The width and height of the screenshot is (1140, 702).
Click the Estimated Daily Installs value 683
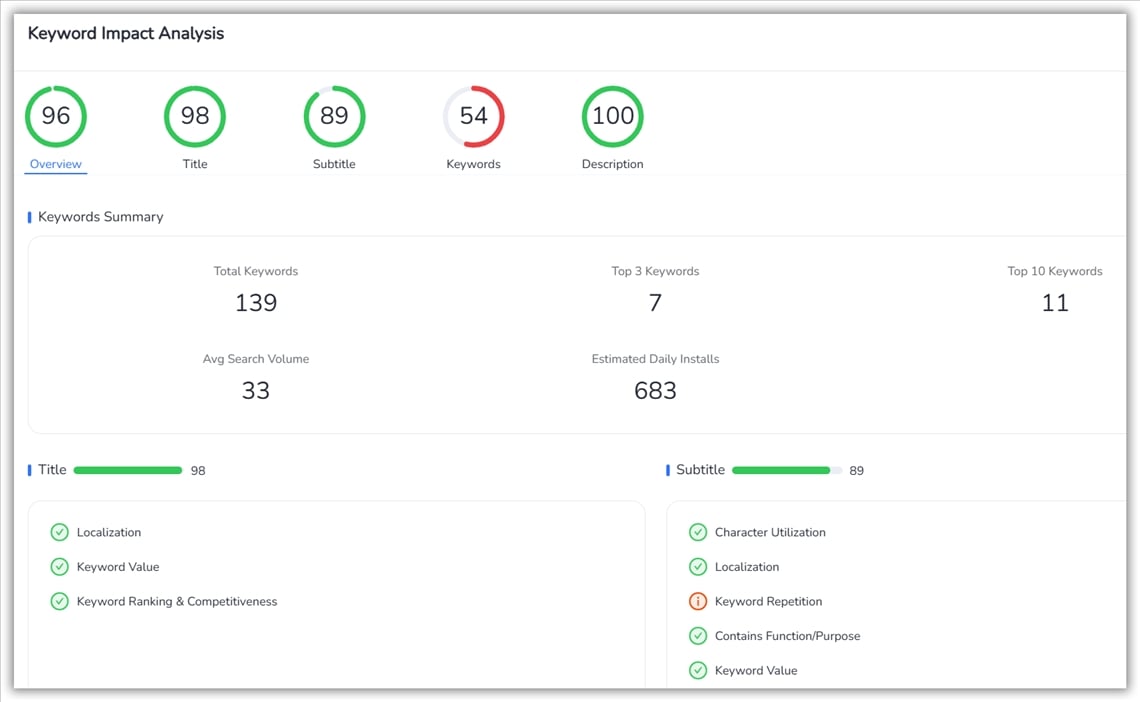(655, 390)
